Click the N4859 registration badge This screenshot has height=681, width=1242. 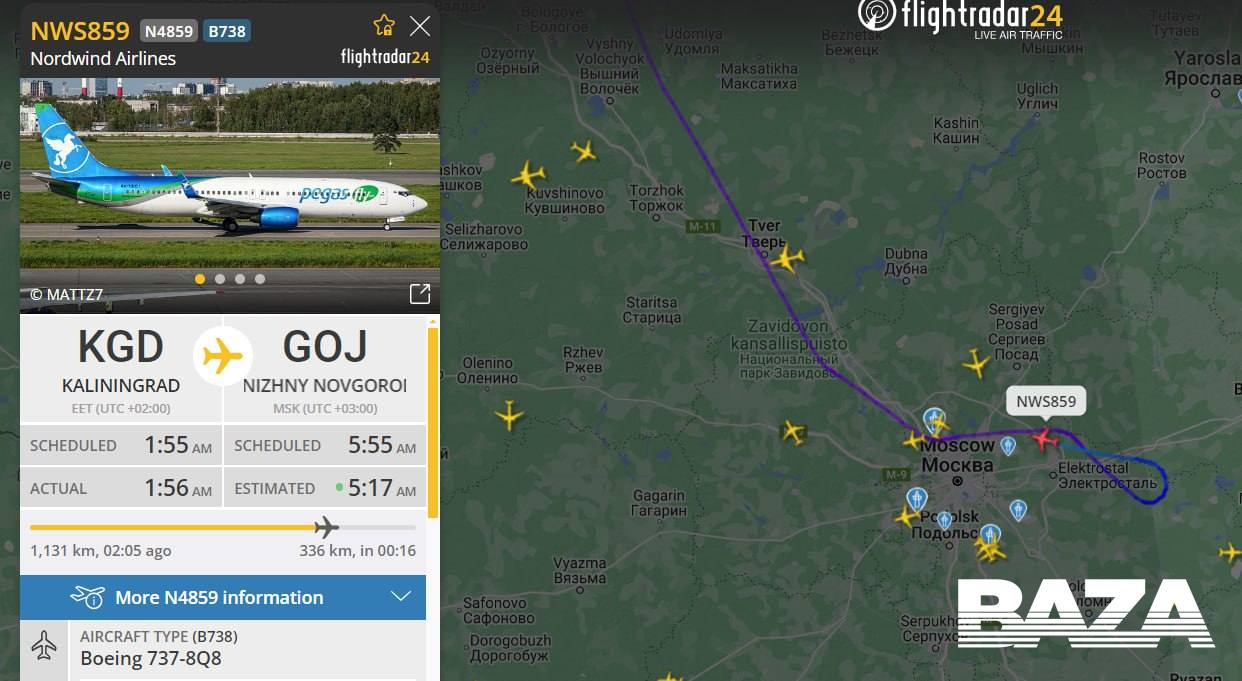pyautogui.click(x=169, y=30)
